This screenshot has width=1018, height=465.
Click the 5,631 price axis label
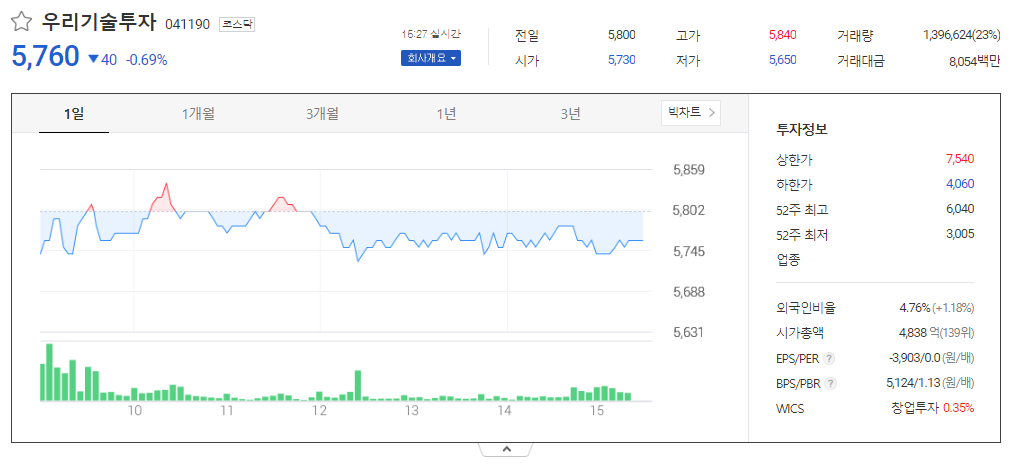pyautogui.click(x=689, y=333)
